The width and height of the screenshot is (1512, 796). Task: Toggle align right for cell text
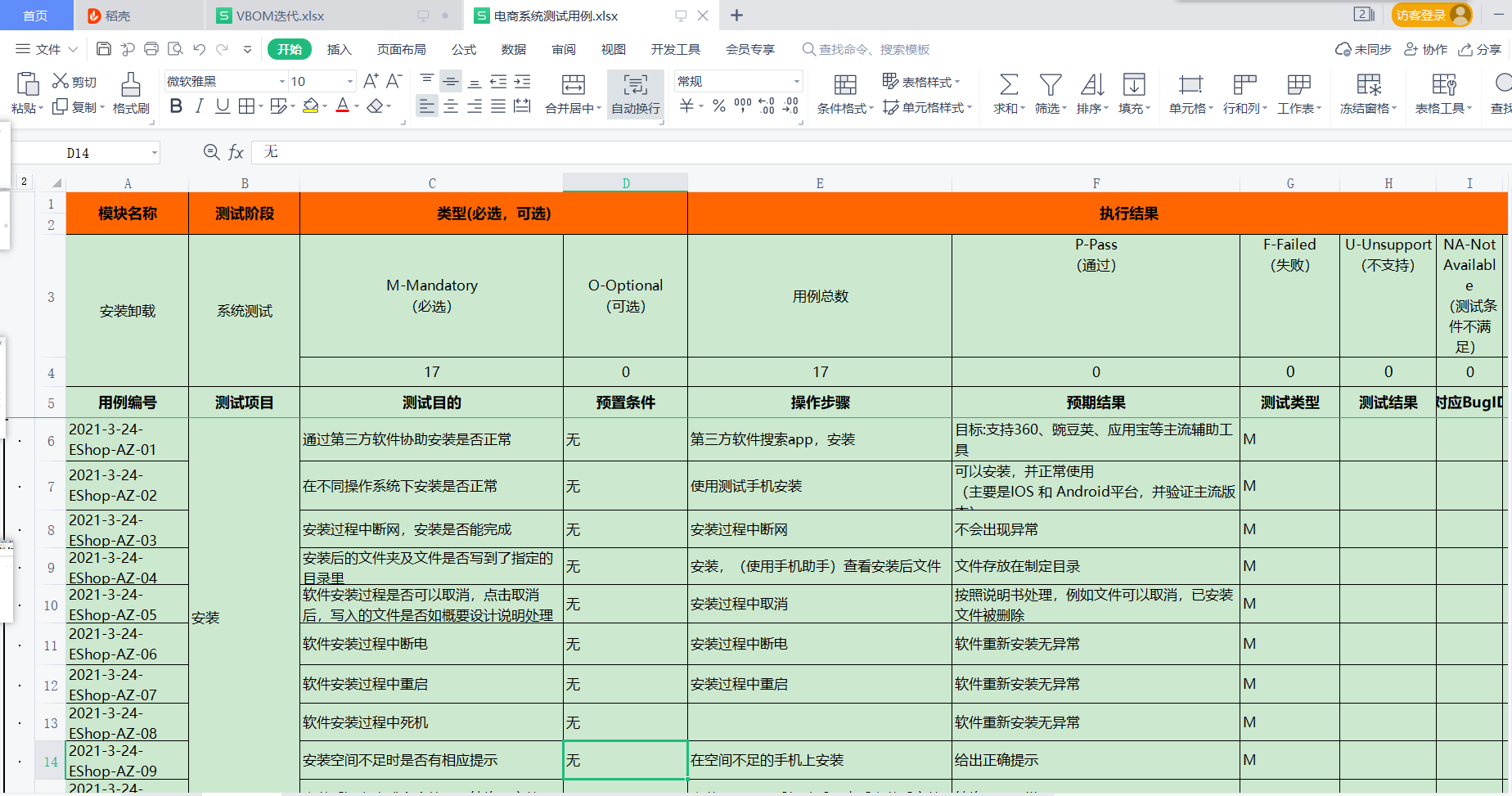pos(474,106)
